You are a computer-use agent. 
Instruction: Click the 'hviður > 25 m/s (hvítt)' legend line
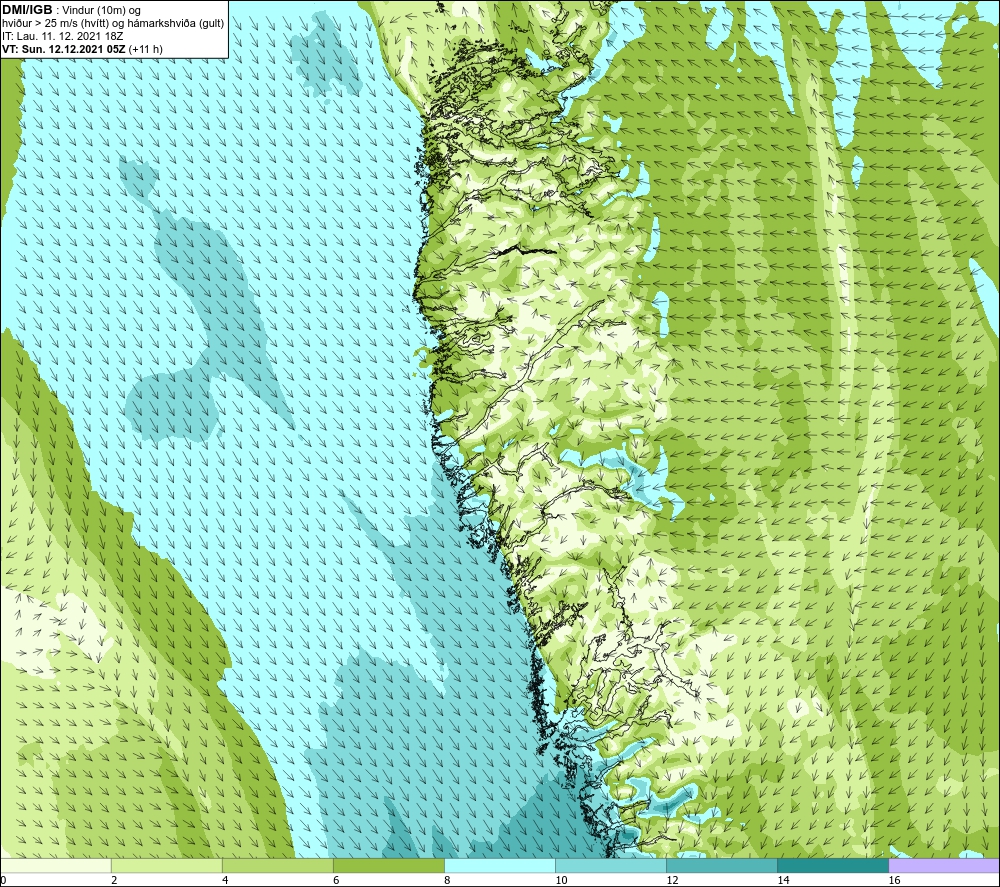pos(112,24)
